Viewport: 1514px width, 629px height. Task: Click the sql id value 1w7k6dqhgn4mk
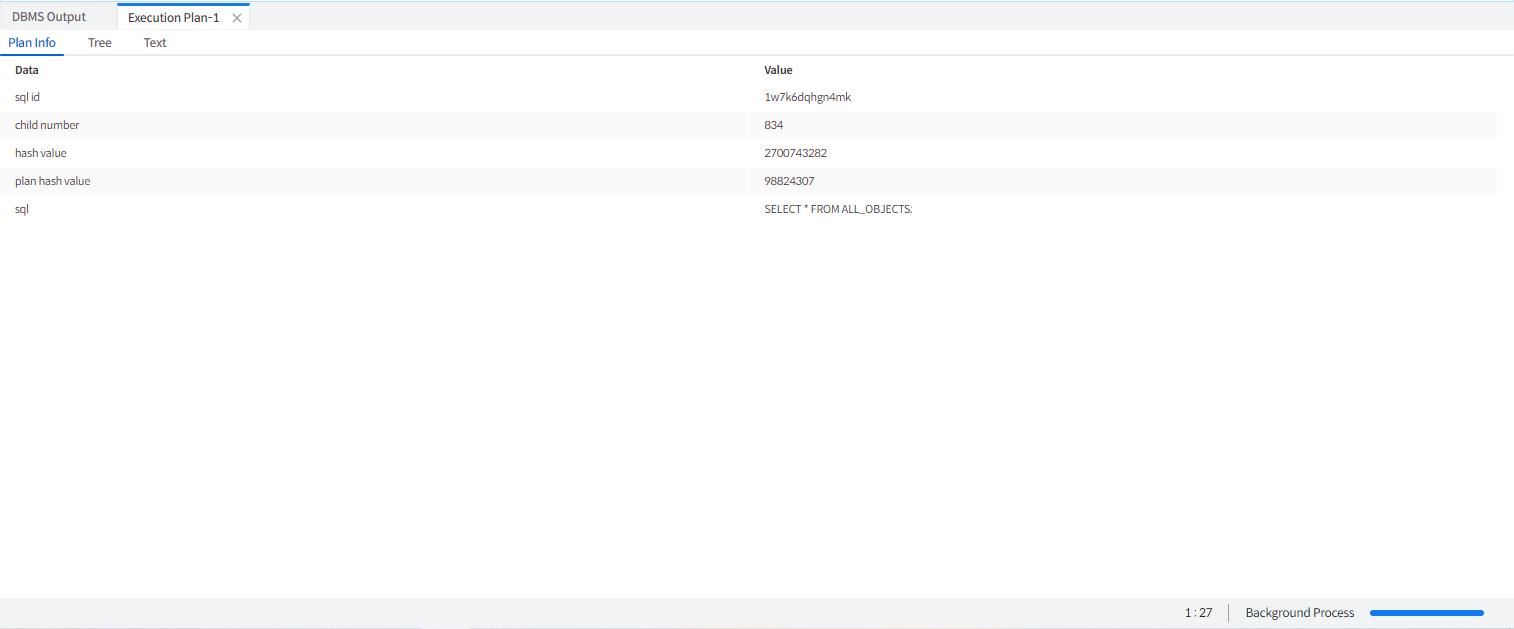(x=807, y=97)
